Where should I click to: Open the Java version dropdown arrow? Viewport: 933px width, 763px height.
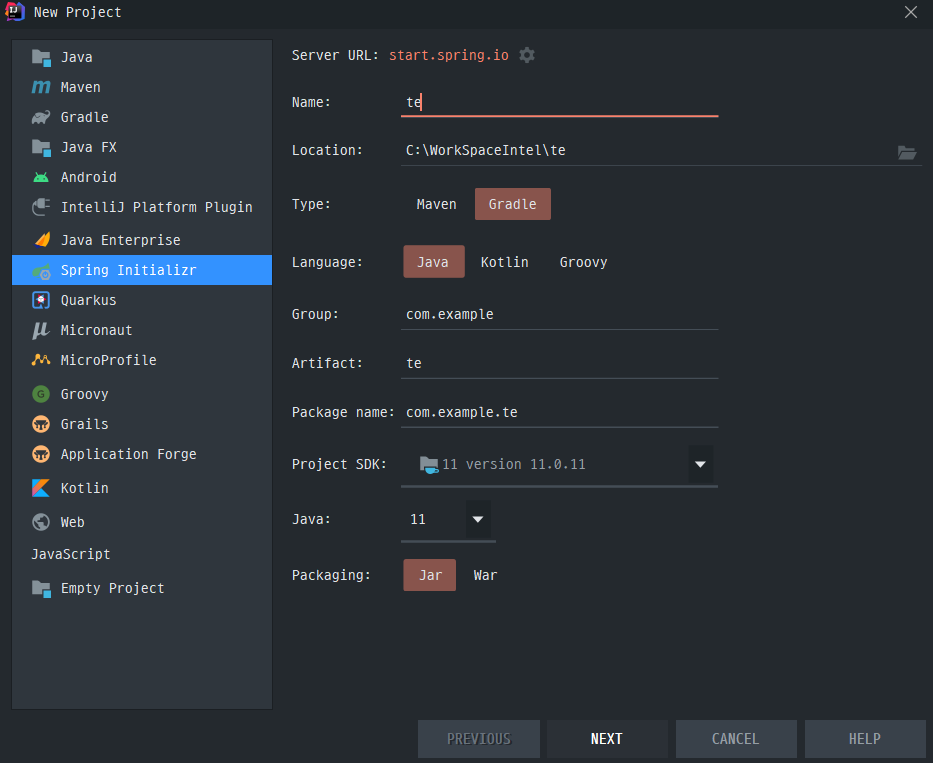click(477, 519)
